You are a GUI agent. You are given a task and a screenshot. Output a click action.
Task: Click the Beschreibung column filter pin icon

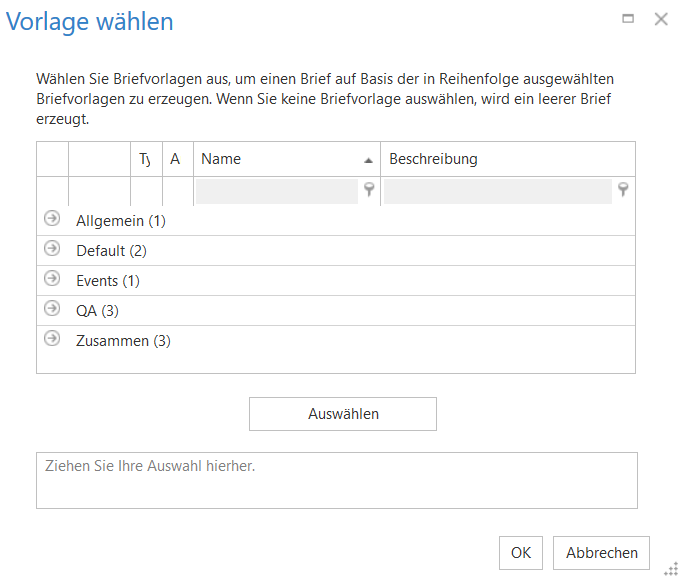pos(623,190)
